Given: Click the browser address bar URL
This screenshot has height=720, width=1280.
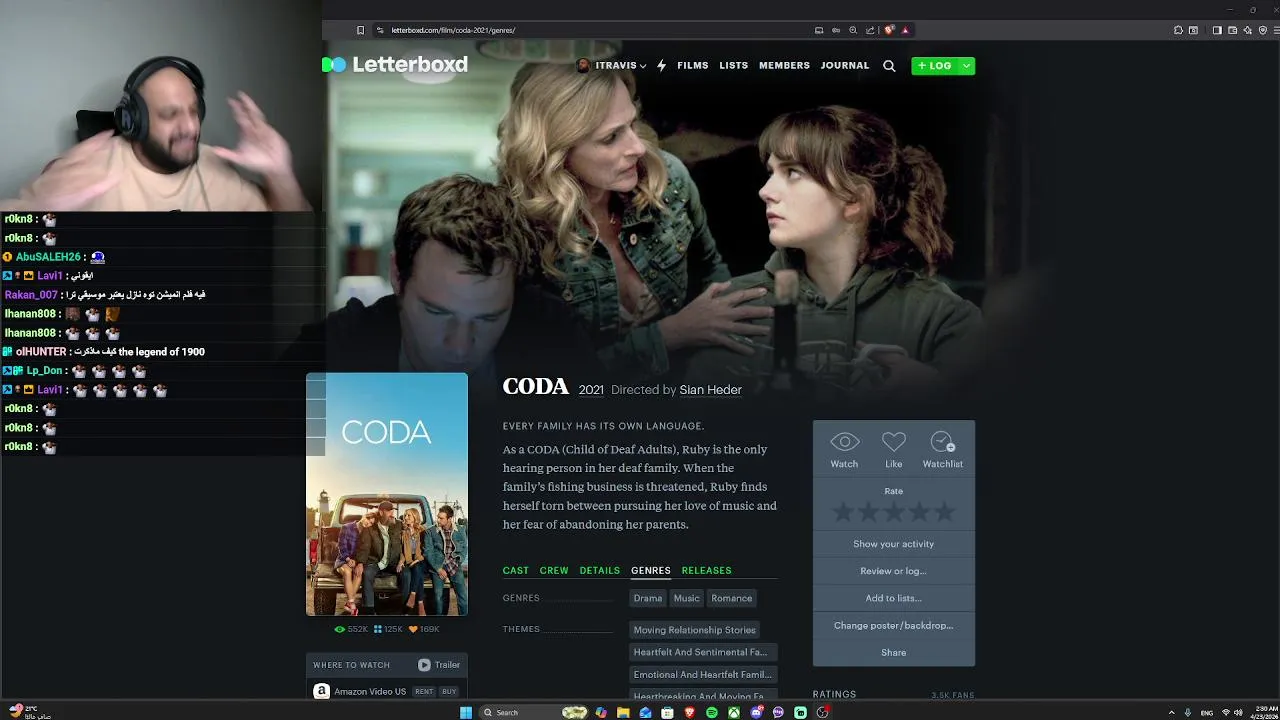Looking at the screenshot, I should coord(453,30).
